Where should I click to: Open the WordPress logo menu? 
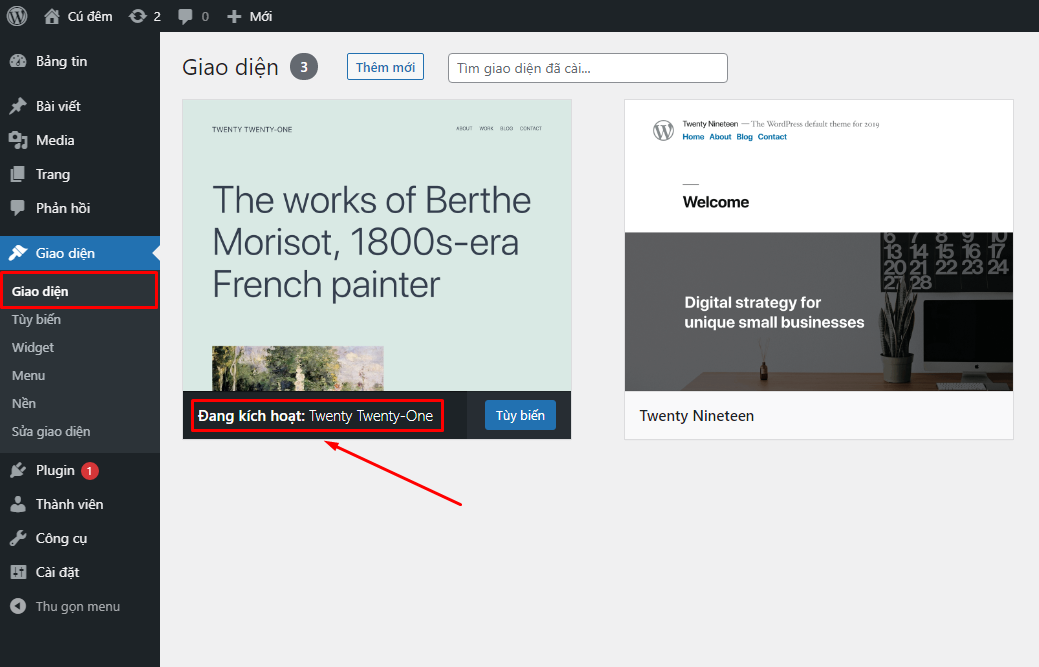pos(17,16)
